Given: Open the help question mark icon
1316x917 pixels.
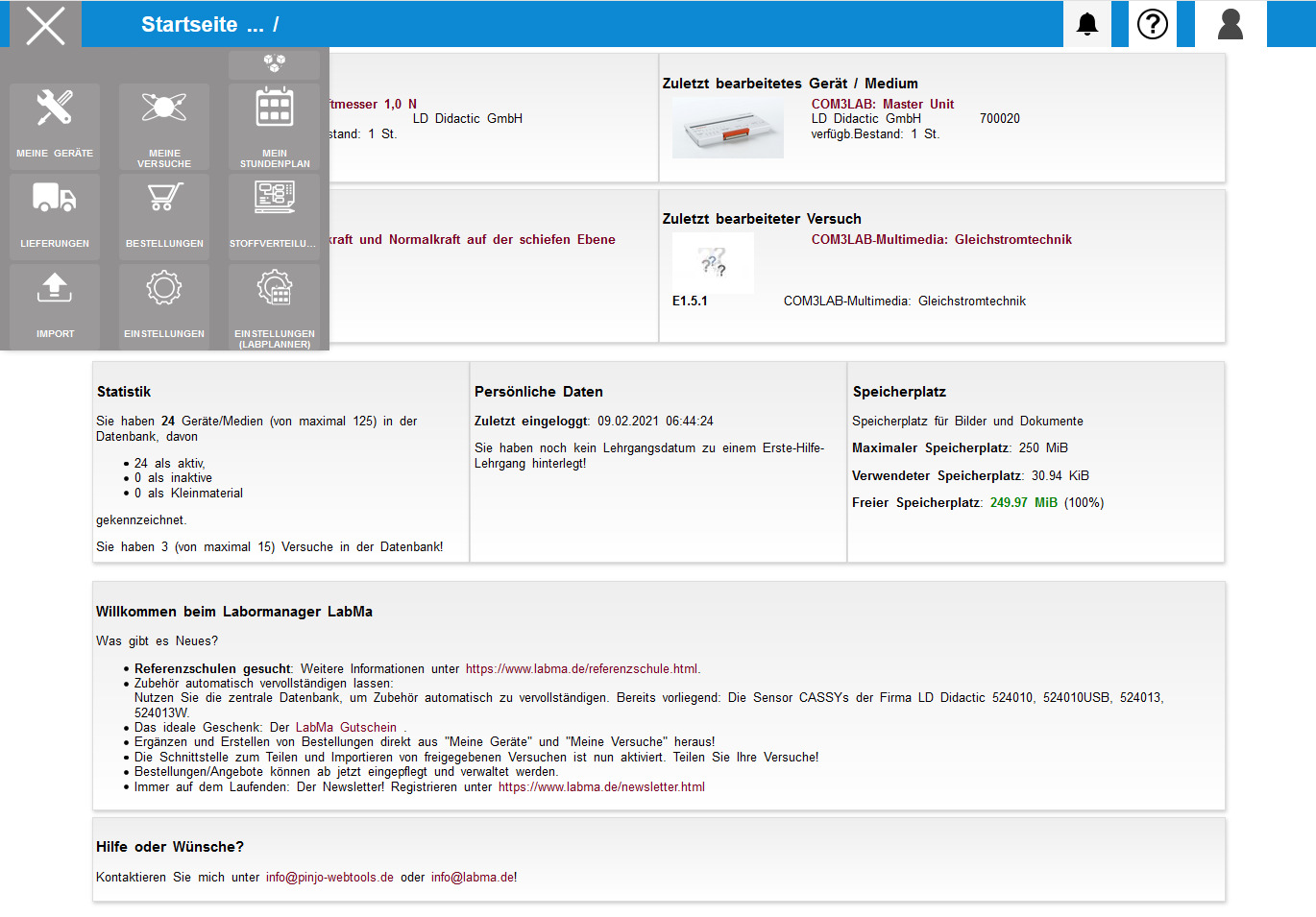Looking at the screenshot, I should pyautogui.click(x=1153, y=24).
